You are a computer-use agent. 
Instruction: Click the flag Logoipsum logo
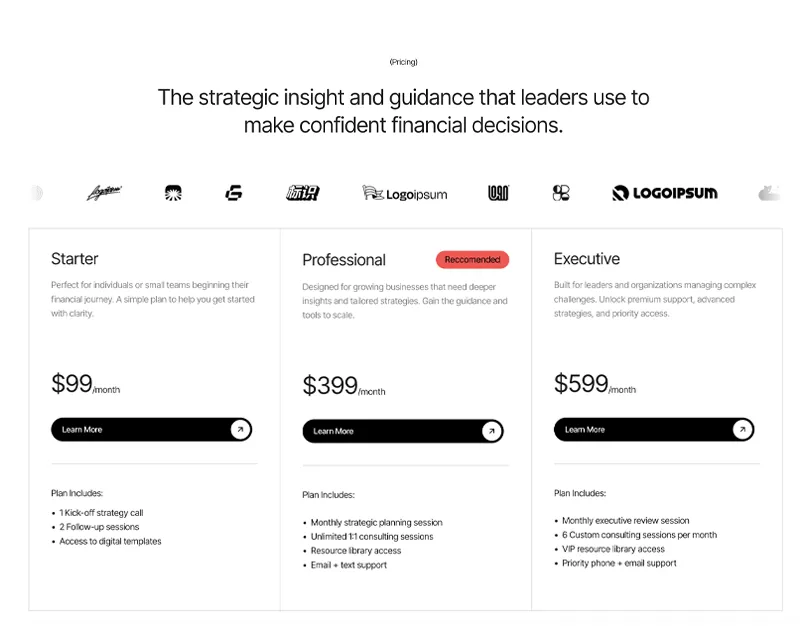click(404, 193)
